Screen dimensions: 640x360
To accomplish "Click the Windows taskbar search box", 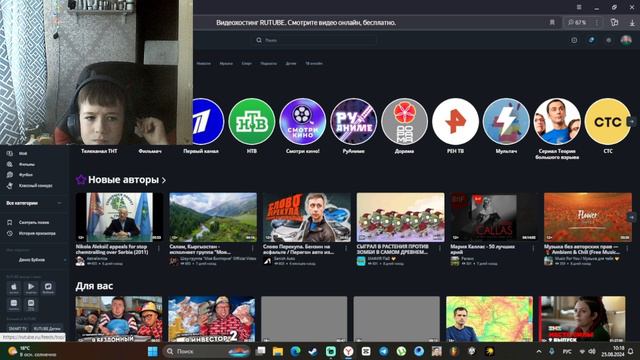I will (207, 351).
